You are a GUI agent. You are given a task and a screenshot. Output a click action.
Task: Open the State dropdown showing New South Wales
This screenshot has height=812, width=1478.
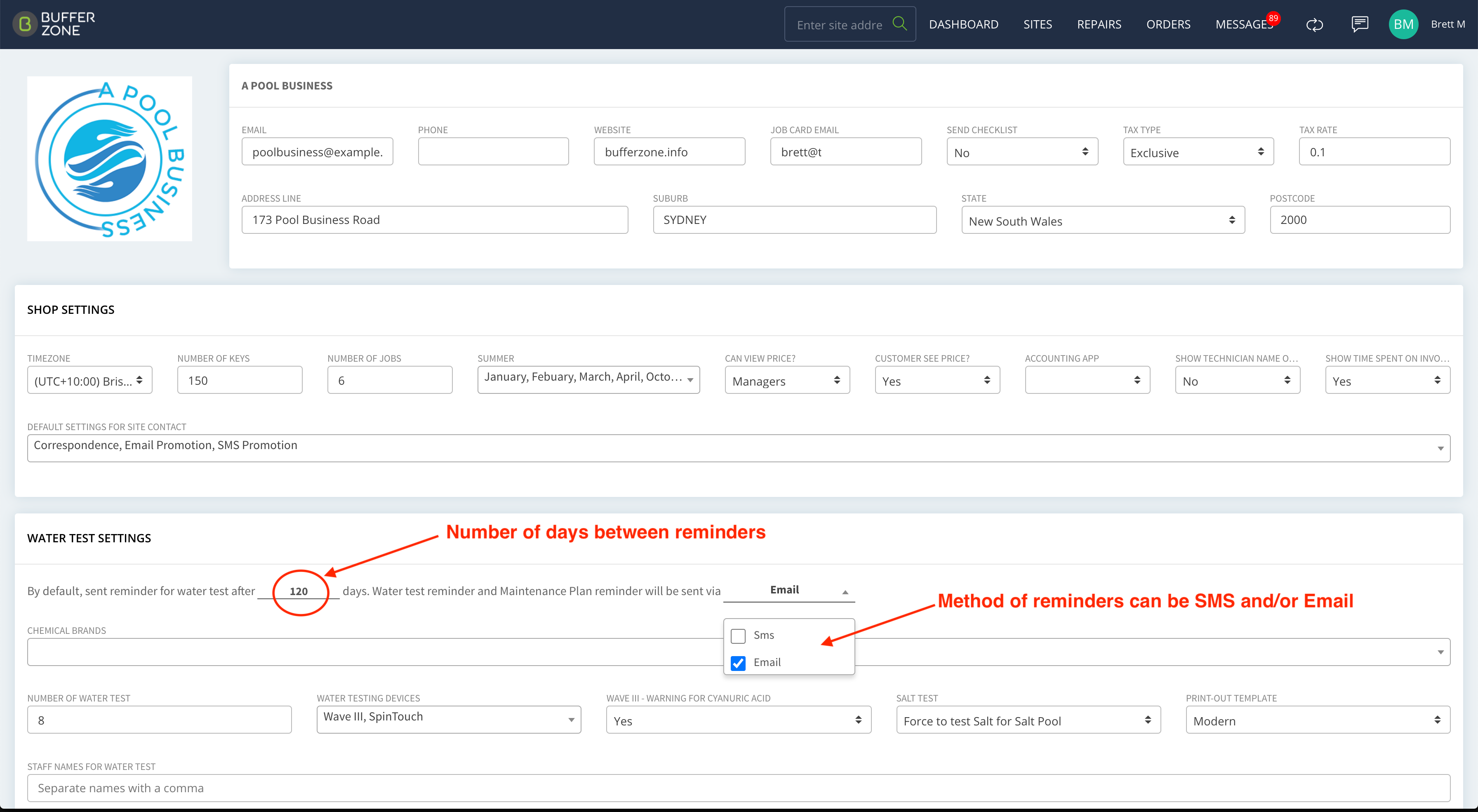[x=1103, y=220]
